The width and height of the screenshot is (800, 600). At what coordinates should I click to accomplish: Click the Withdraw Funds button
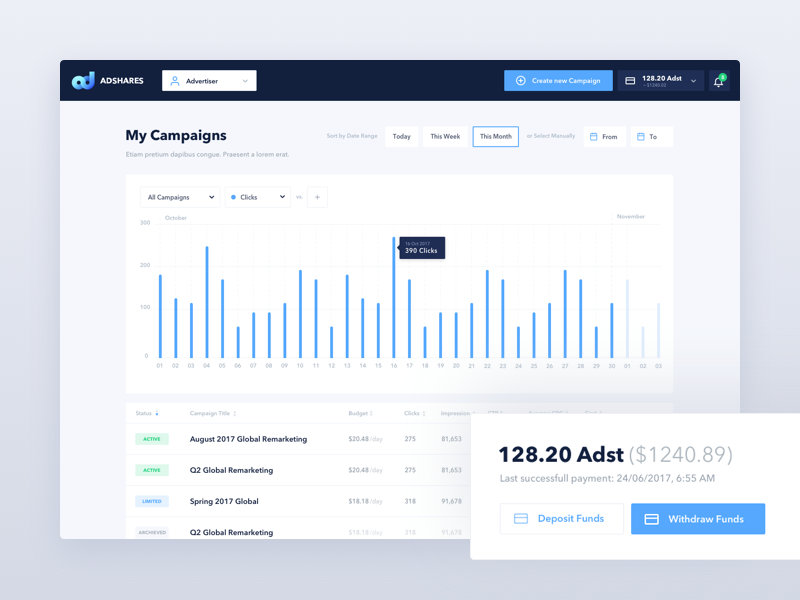coord(697,519)
